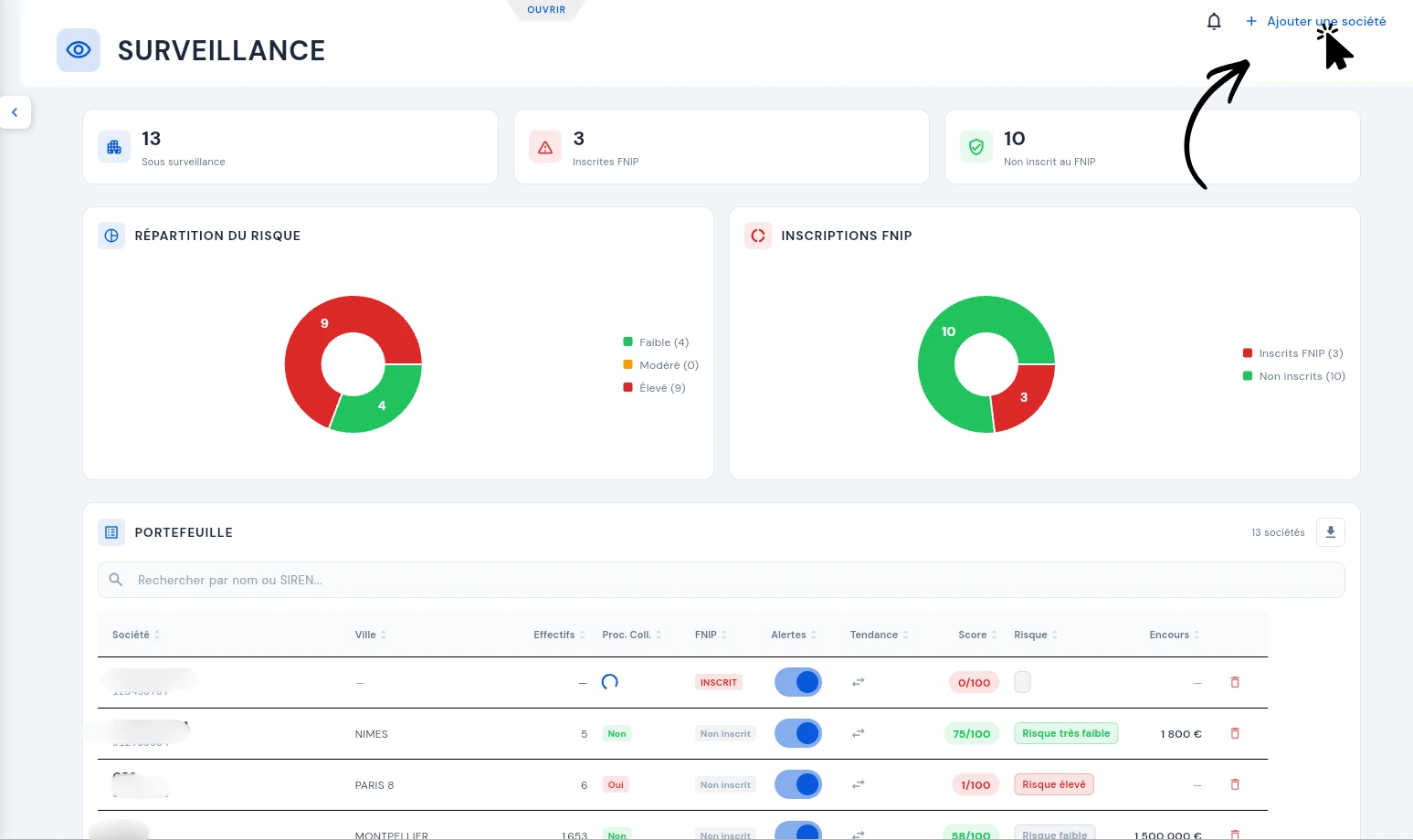1413x840 pixels.
Task: Click the Non inscrit shield icon
Action: coord(976,147)
